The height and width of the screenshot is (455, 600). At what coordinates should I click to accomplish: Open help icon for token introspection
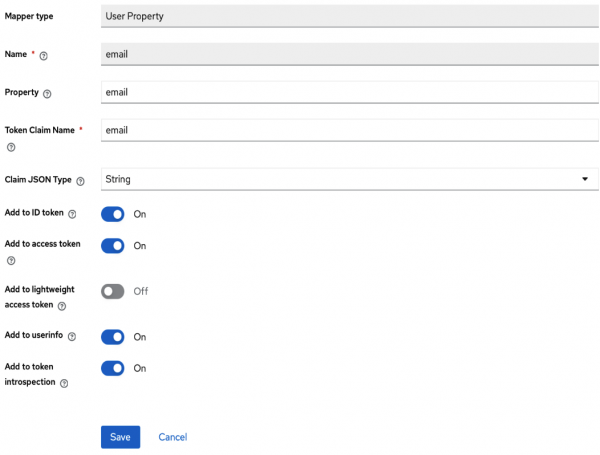64,383
